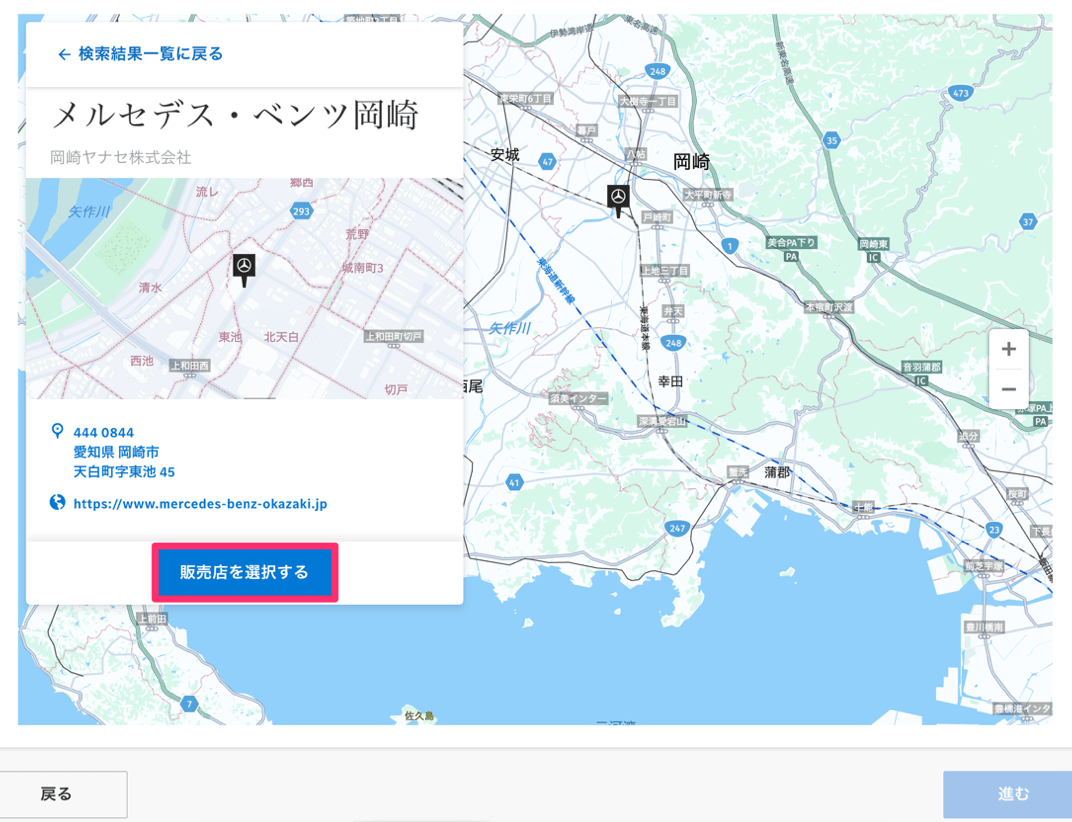Click the Mercedes marker on the main map
This screenshot has width=1072, height=822.
619,199
